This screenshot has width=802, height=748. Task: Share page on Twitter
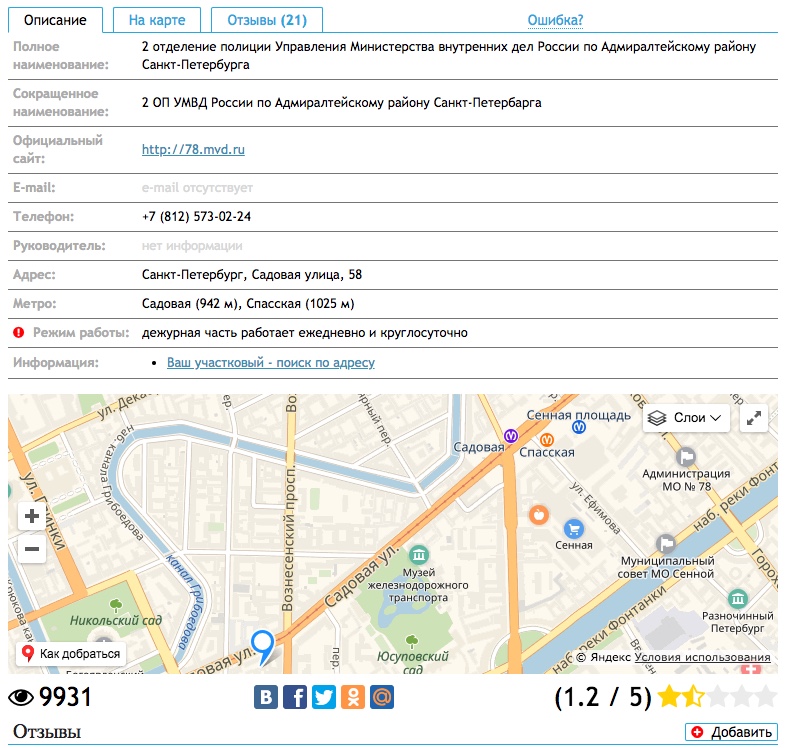pos(324,697)
